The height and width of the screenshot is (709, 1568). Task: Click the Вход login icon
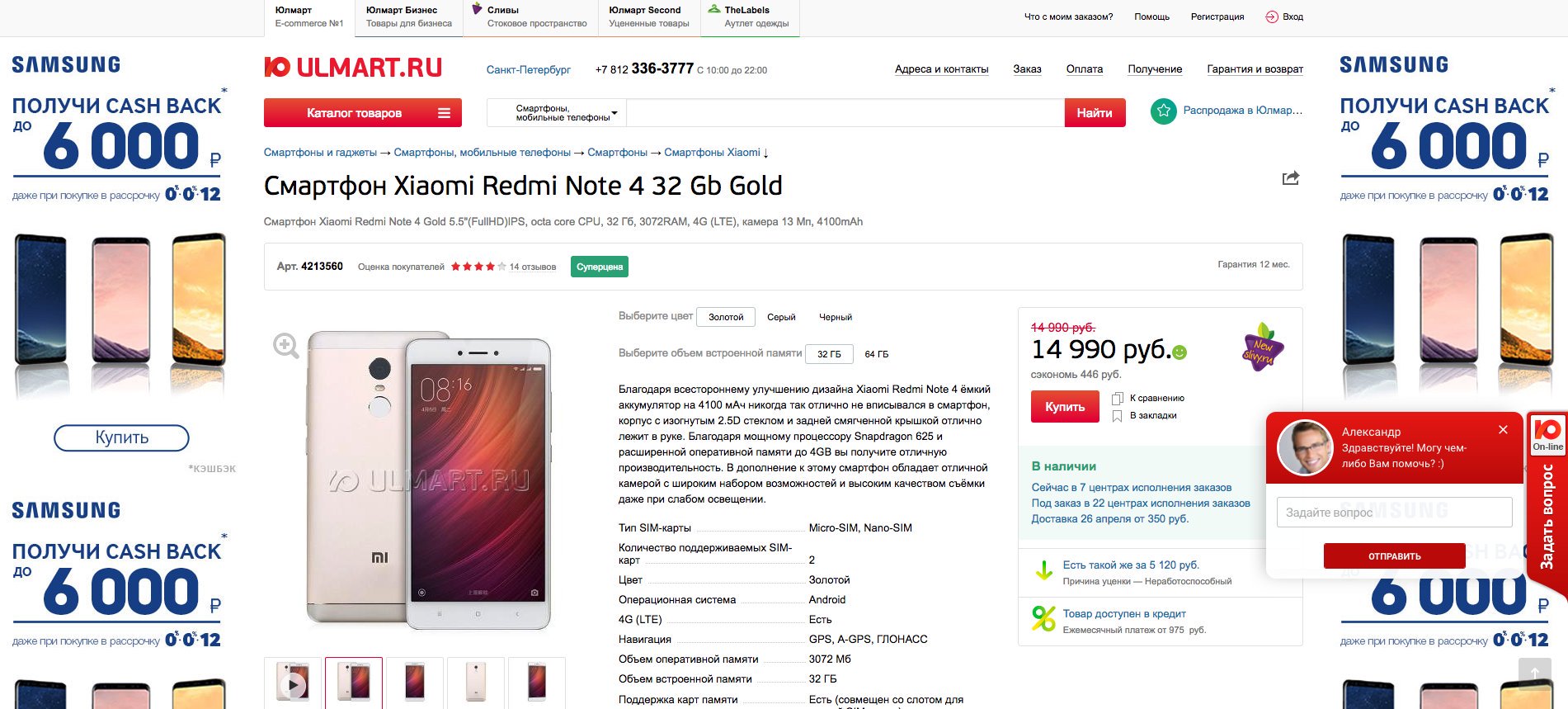(x=1271, y=17)
